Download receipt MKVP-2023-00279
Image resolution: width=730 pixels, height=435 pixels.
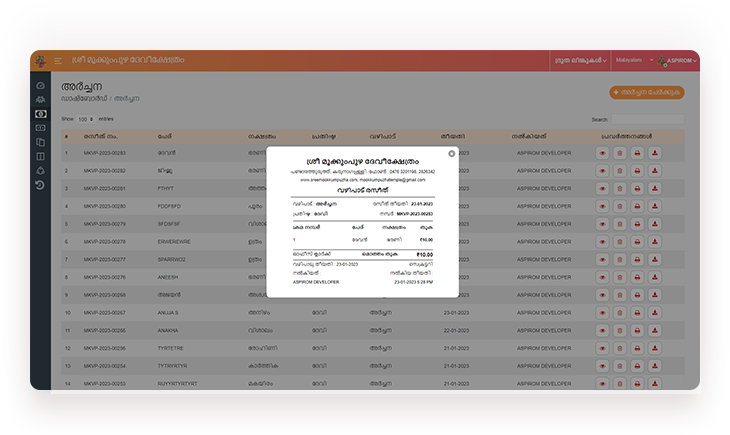[x=655, y=224]
